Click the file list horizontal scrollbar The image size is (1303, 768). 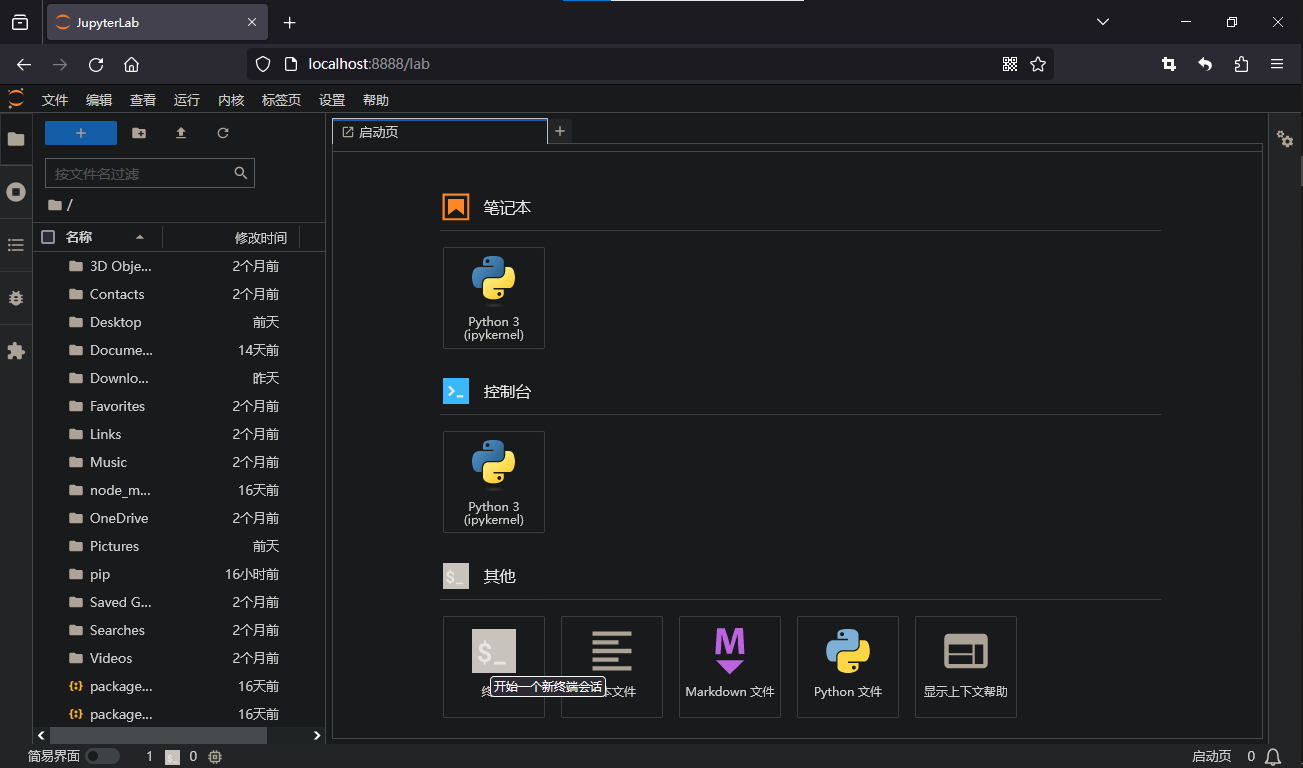pos(158,735)
